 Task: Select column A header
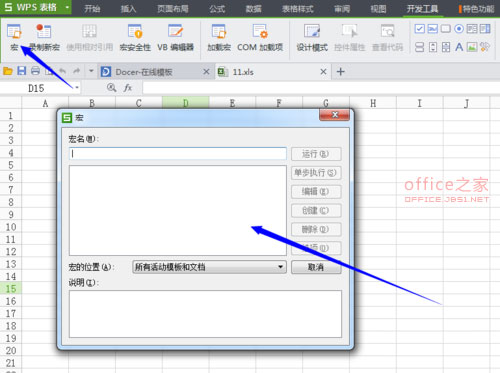click(45, 103)
